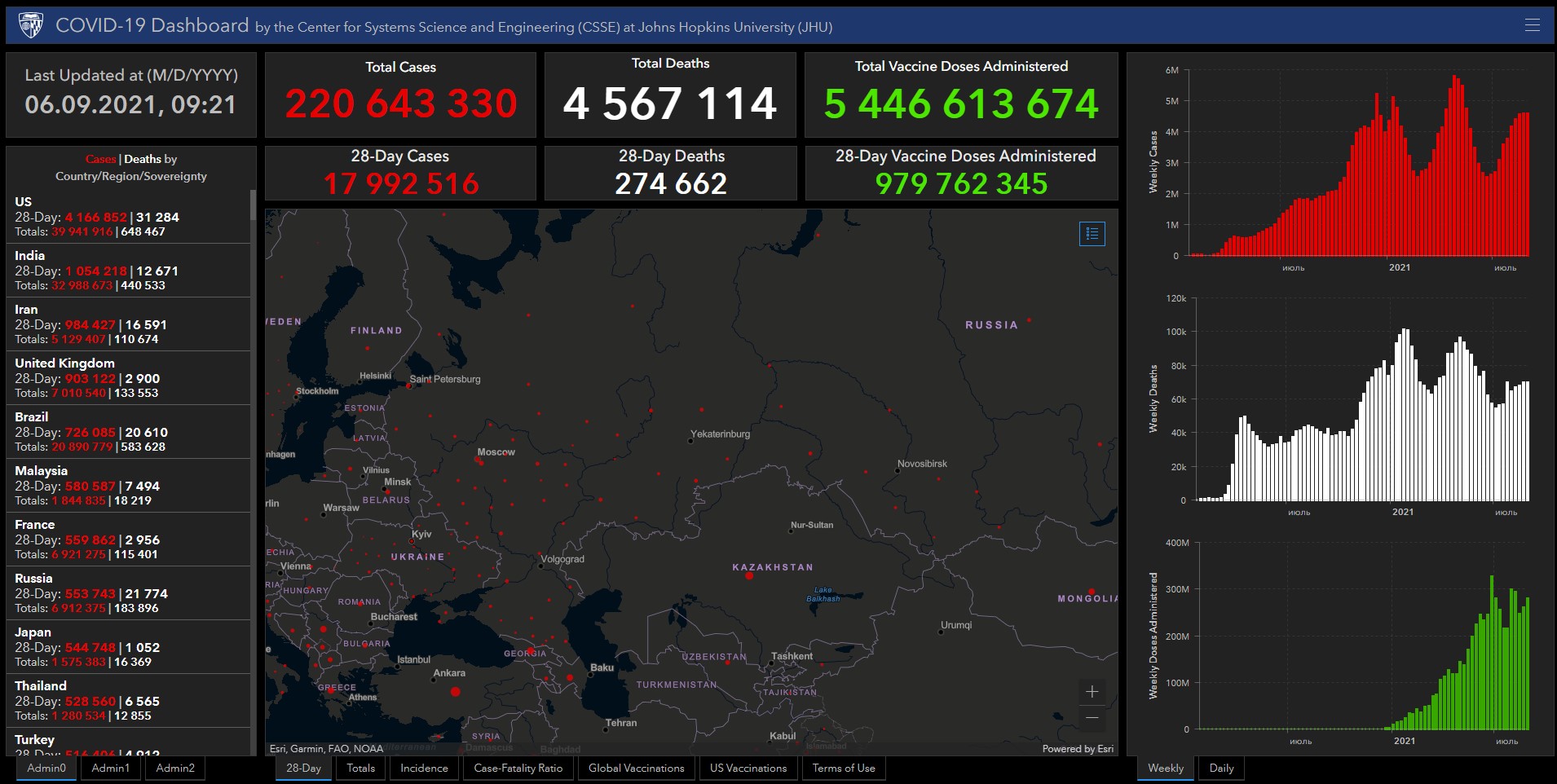
Task: Switch to the Admin2 tab
Action: pos(175,768)
